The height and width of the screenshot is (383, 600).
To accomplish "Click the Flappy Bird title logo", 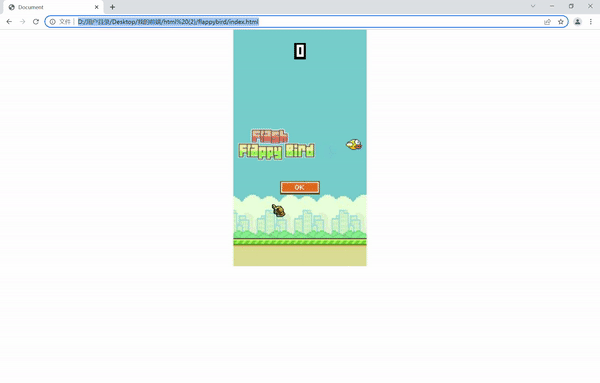I will 277,144.
